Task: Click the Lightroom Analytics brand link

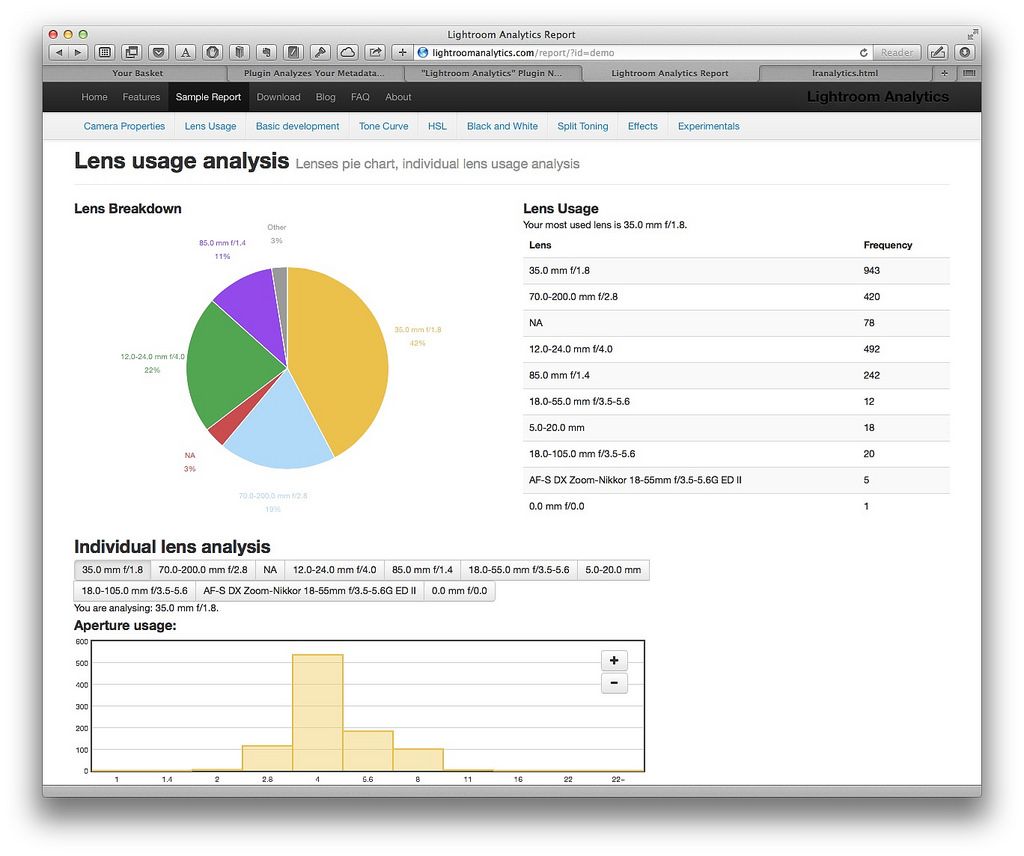Action: pos(877,97)
